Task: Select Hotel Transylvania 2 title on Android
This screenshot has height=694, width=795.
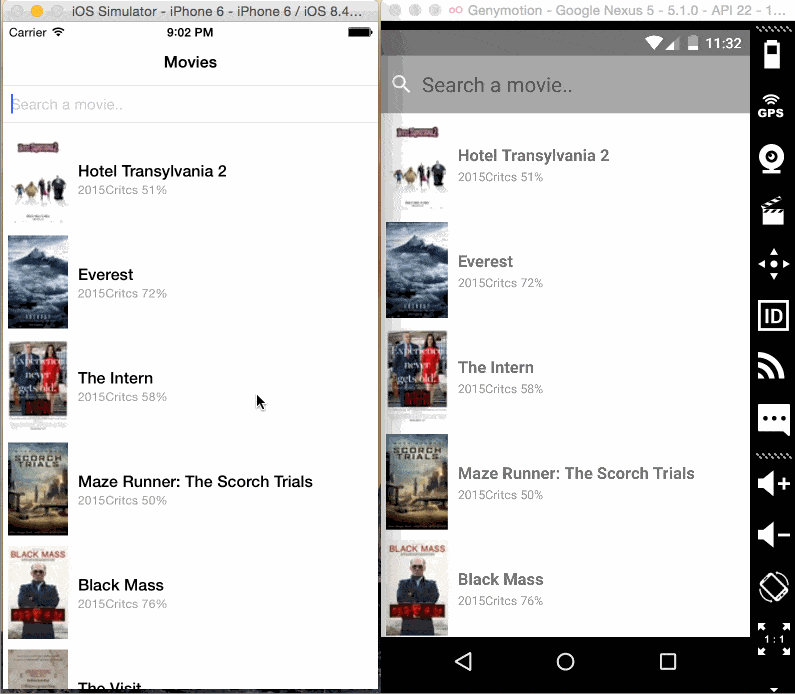Action: click(533, 156)
